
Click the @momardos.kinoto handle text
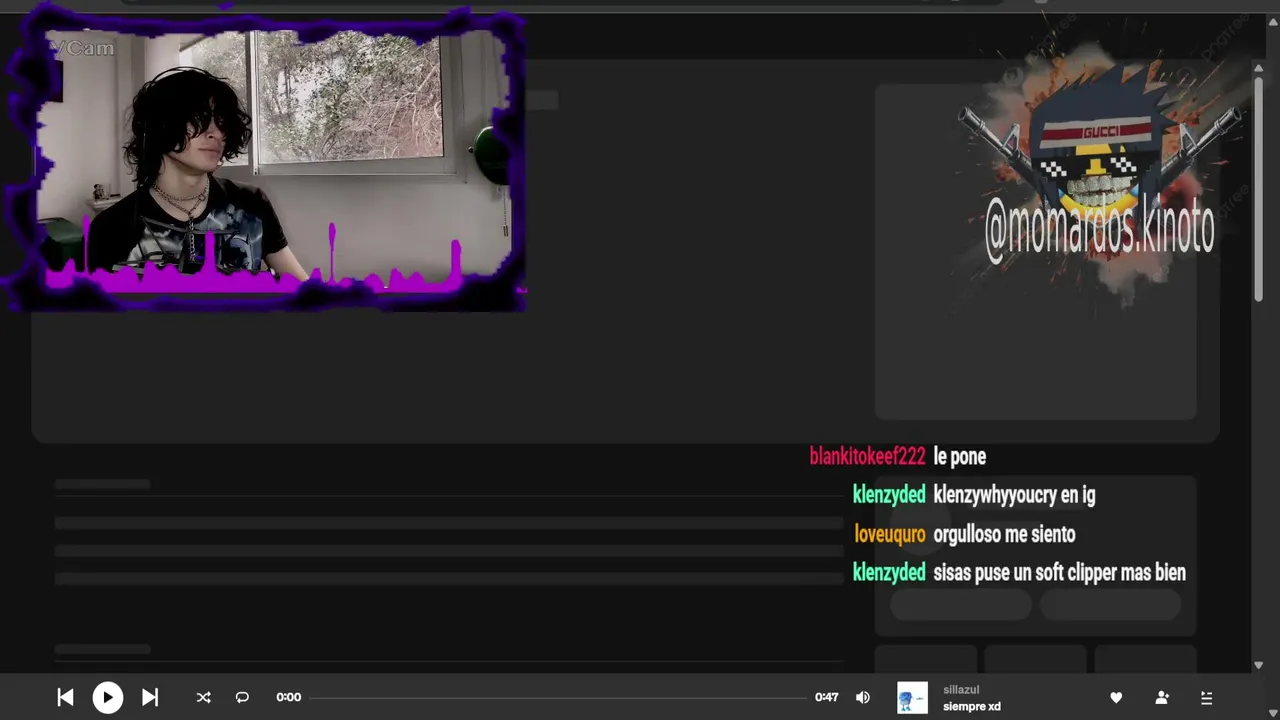click(x=1099, y=229)
